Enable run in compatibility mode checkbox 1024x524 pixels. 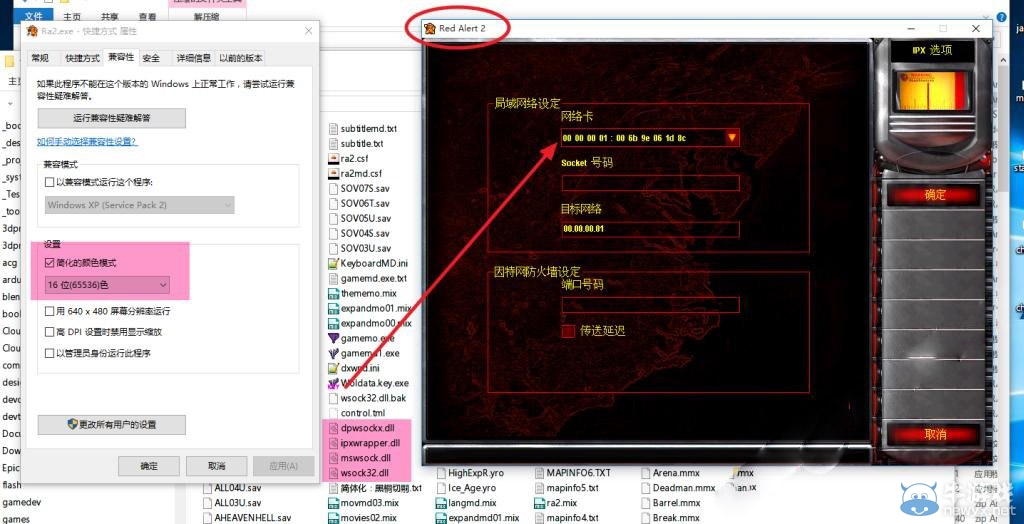tap(50, 182)
